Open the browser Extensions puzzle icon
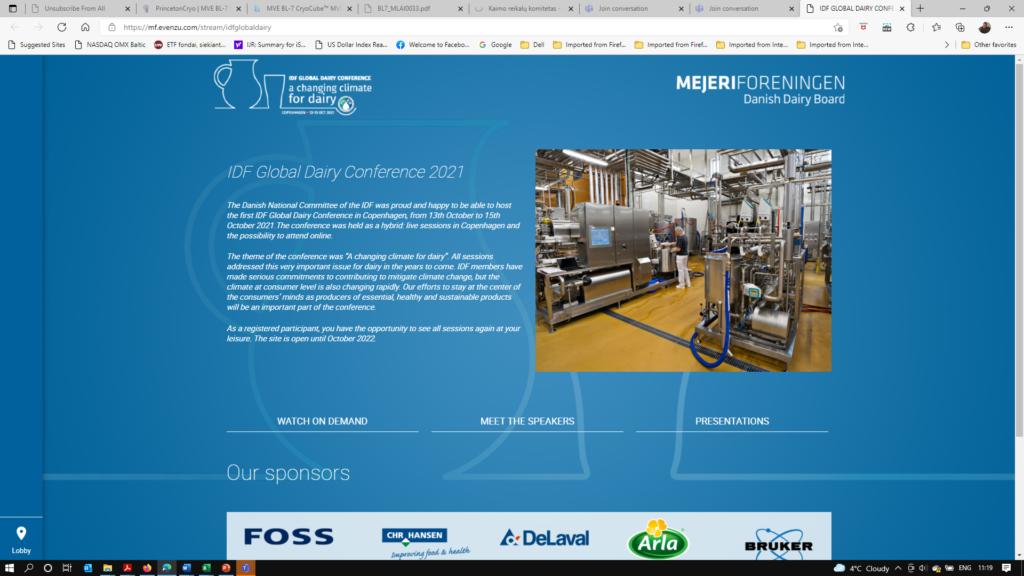 point(910,27)
